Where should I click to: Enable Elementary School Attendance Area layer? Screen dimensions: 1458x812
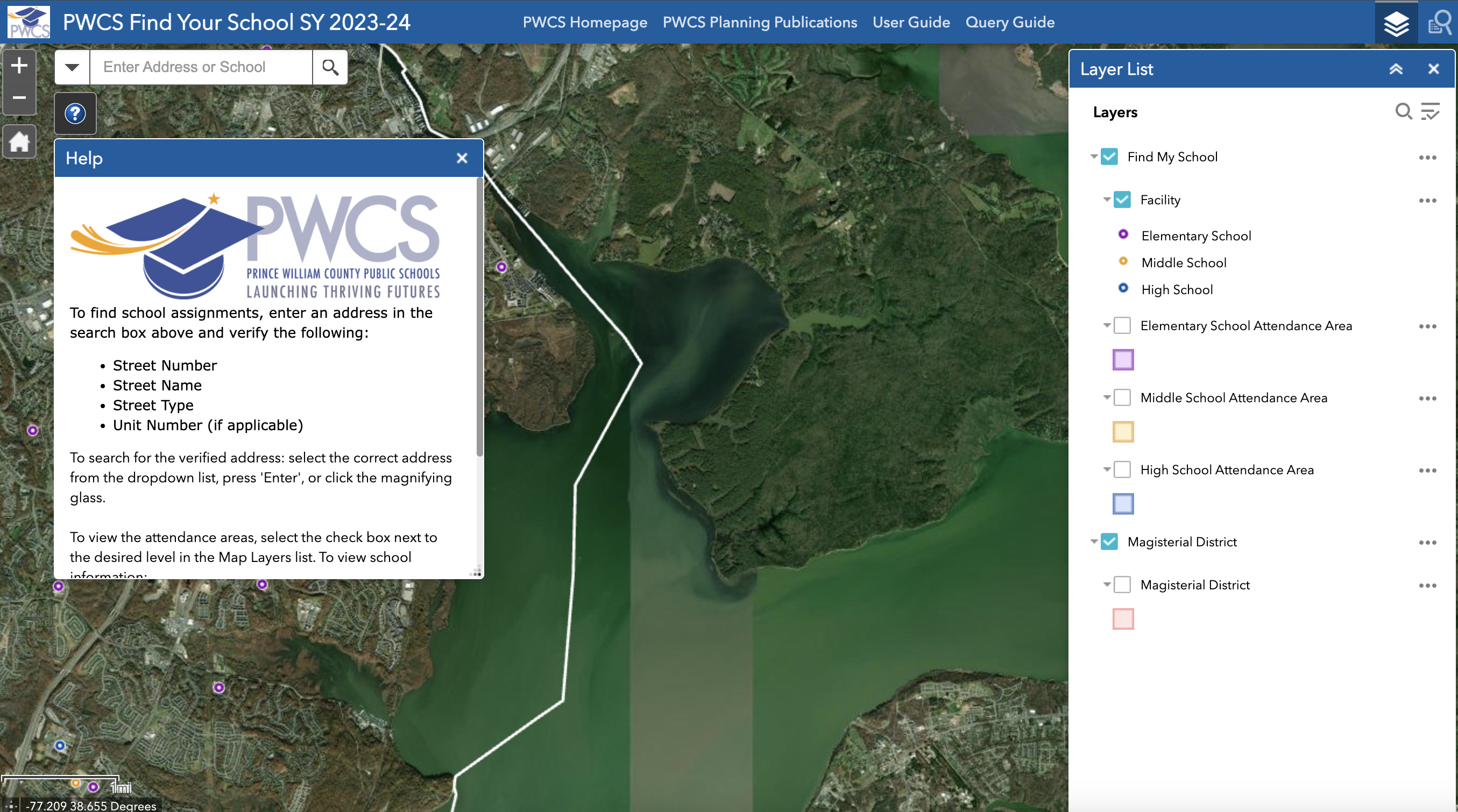pyautogui.click(x=1122, y=326)
